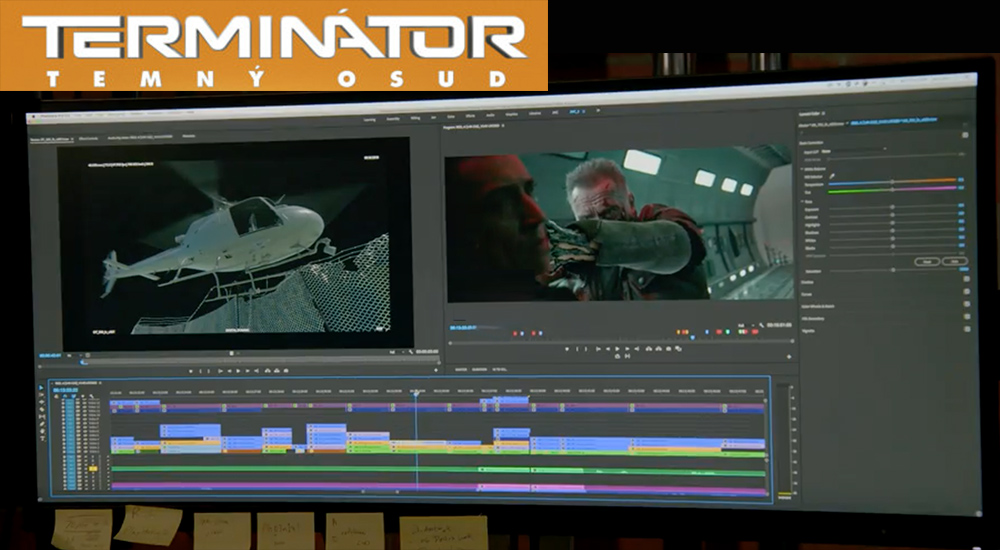Select the Track Select Forward tool
The height and width of the screenshot is (550, 1000).
pos(41,395)
